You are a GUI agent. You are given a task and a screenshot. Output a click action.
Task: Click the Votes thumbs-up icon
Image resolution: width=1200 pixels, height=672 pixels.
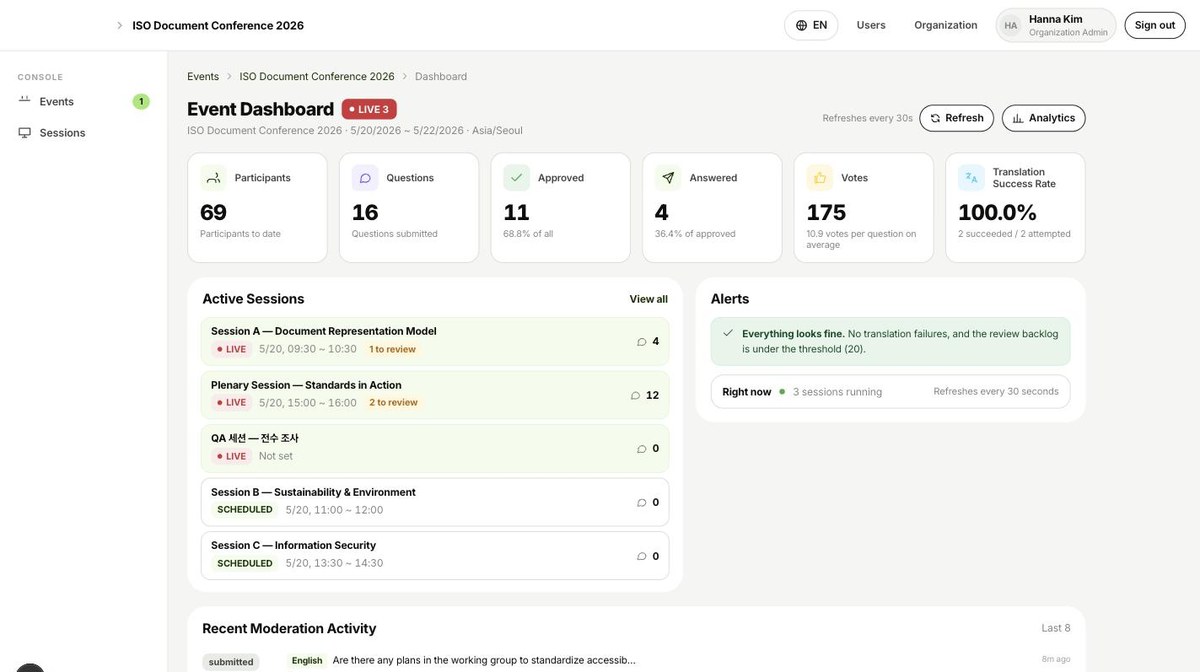click(x=820, y=178)
